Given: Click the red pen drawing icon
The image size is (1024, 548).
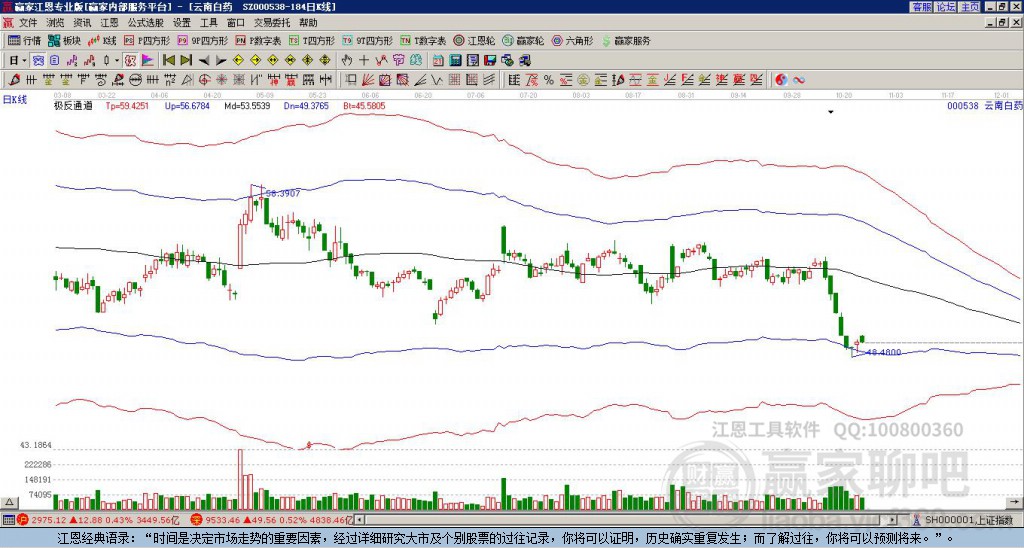Looking at the screenshot, I should (14, 80).
